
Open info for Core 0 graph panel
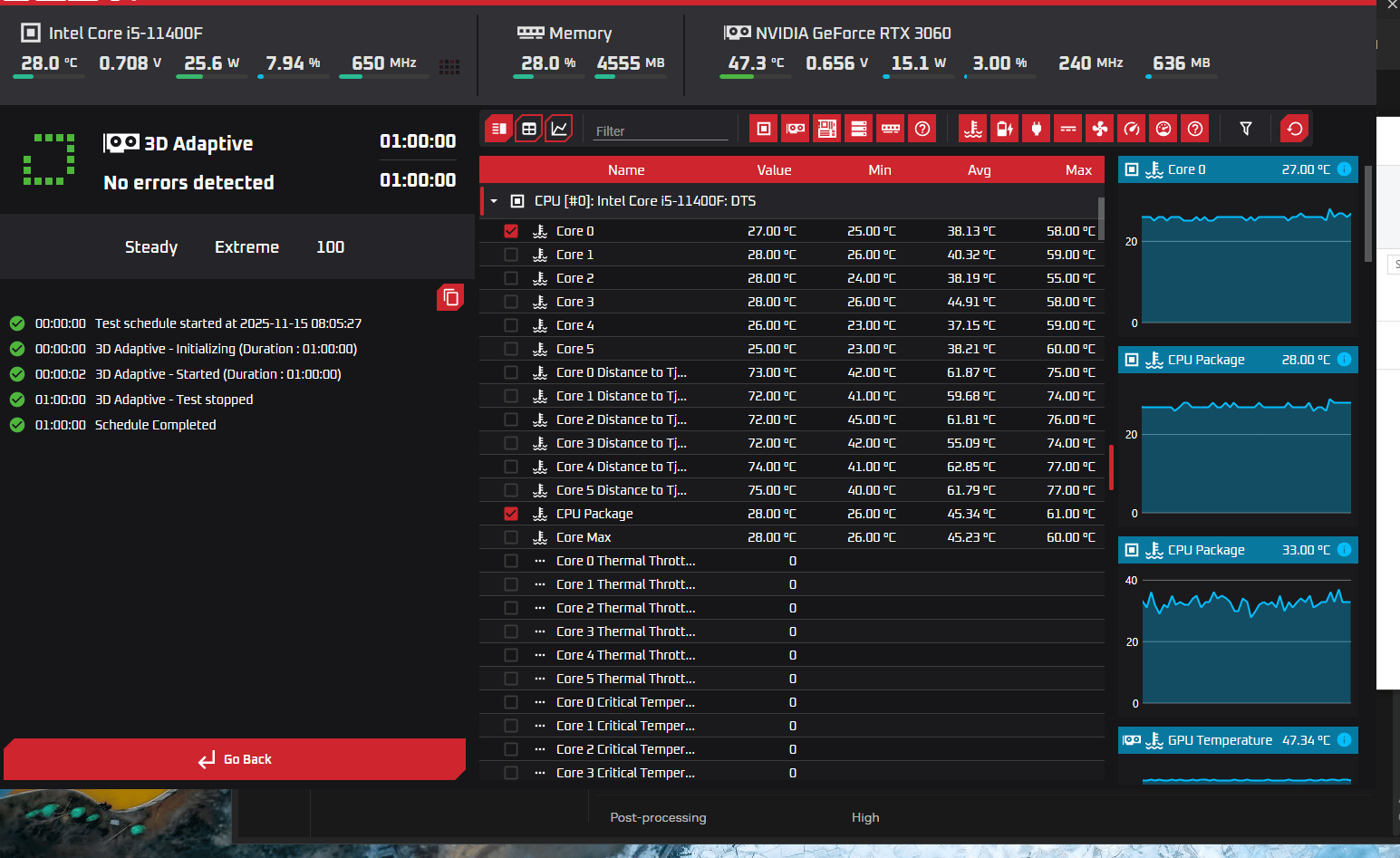(1344, 169)
